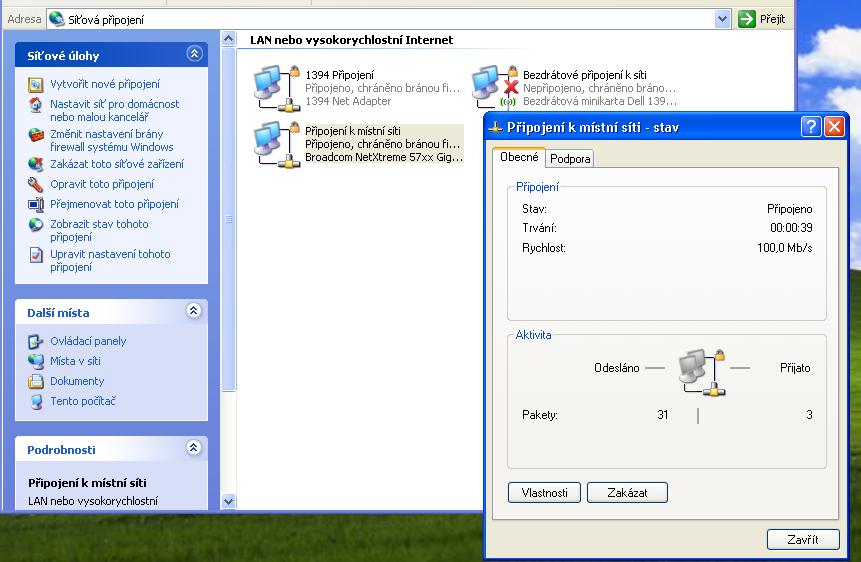Click the green Přejít arrow icon
861x562 pixels.
point(747,19)
